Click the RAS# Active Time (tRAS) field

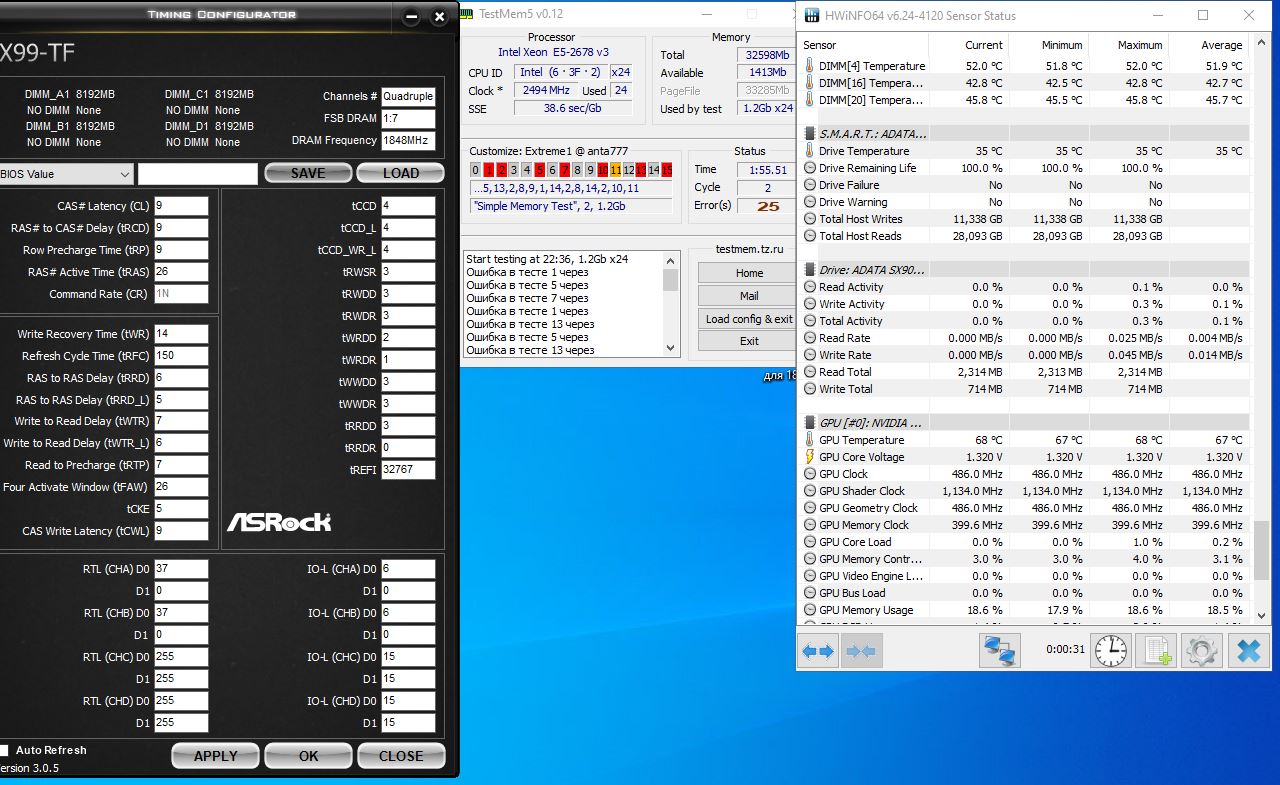coord(181,272)
